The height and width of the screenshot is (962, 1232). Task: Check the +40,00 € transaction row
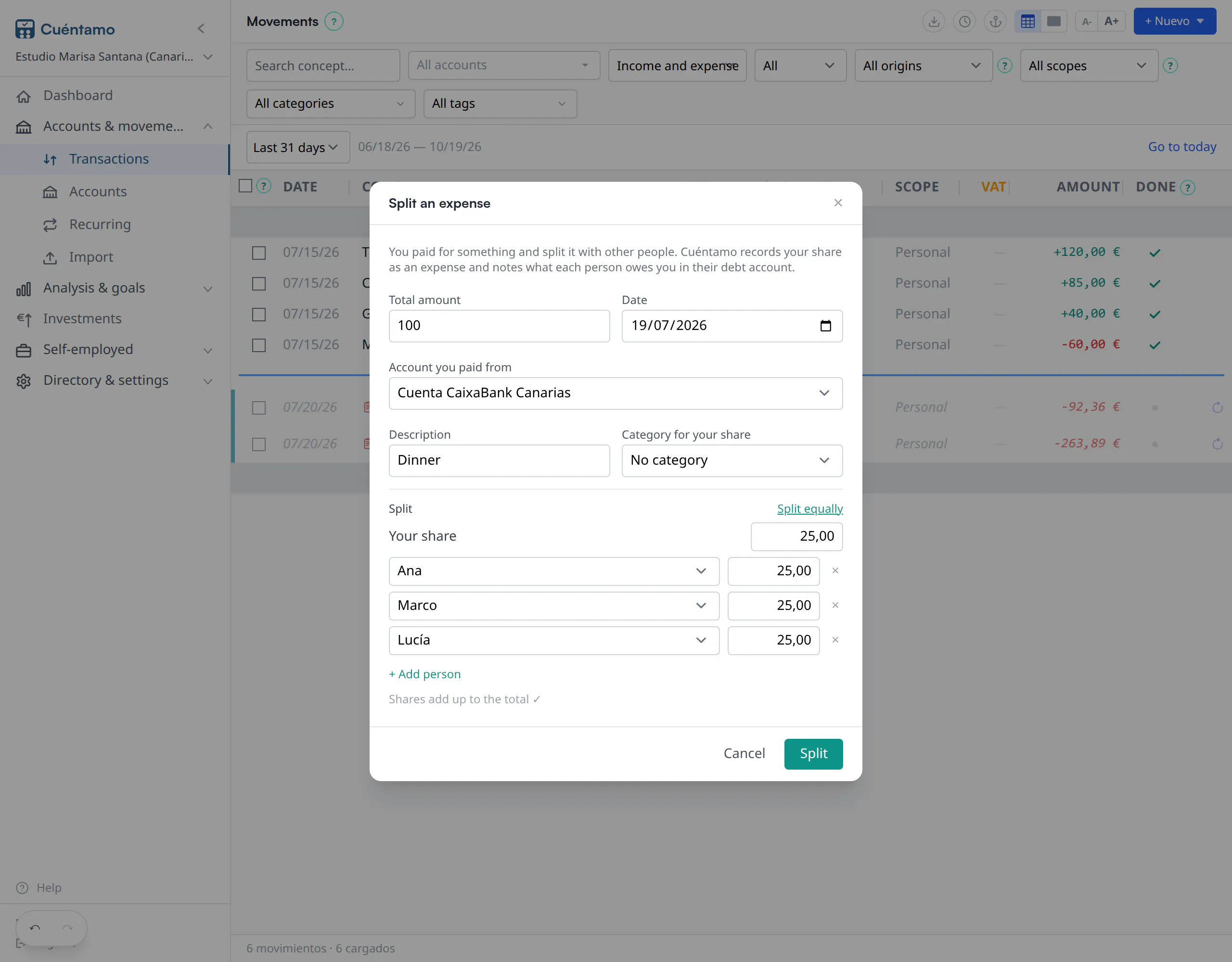259,314
